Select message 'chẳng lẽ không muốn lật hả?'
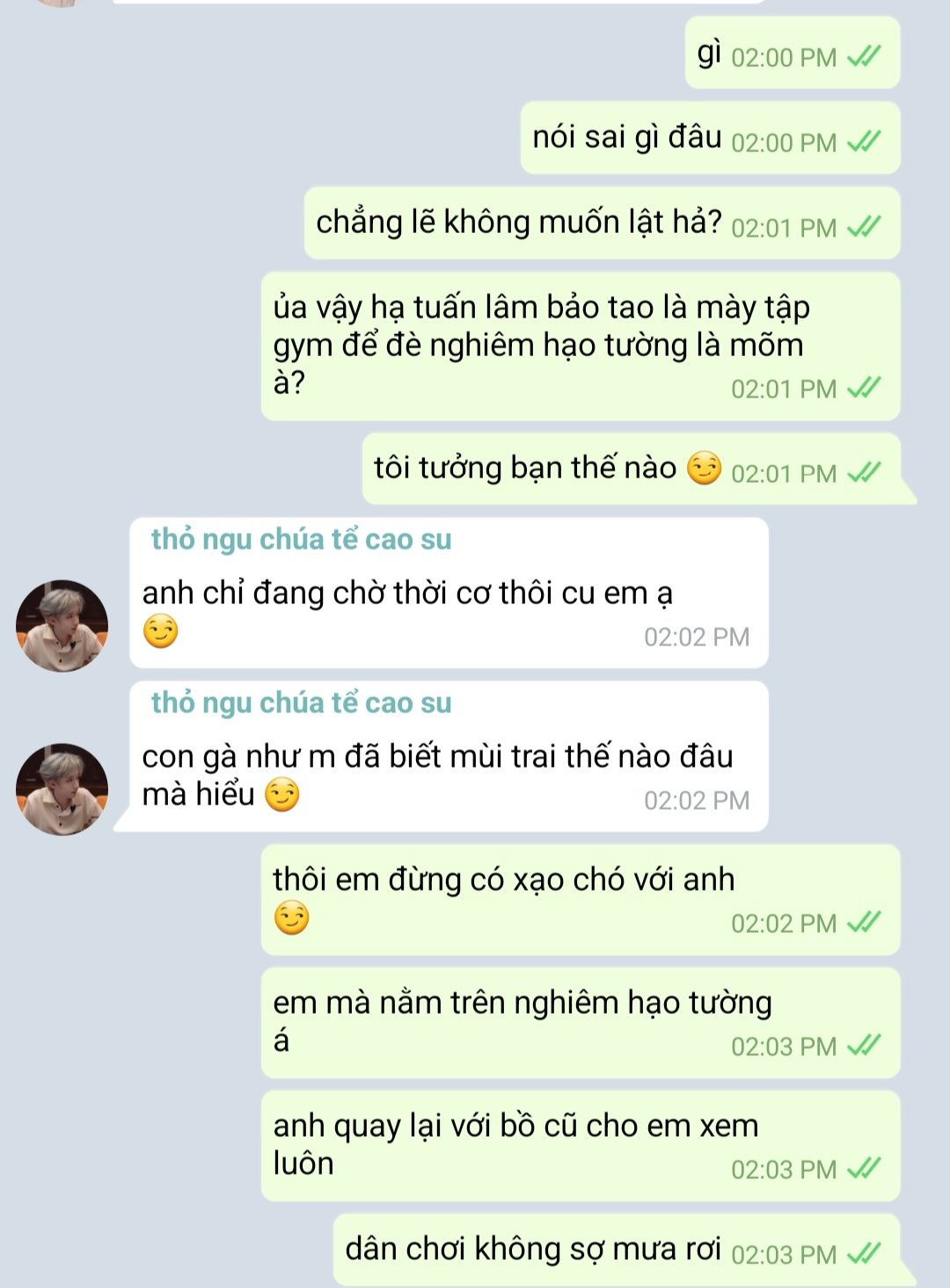The image size is (950, 1288). pos(603,222)
